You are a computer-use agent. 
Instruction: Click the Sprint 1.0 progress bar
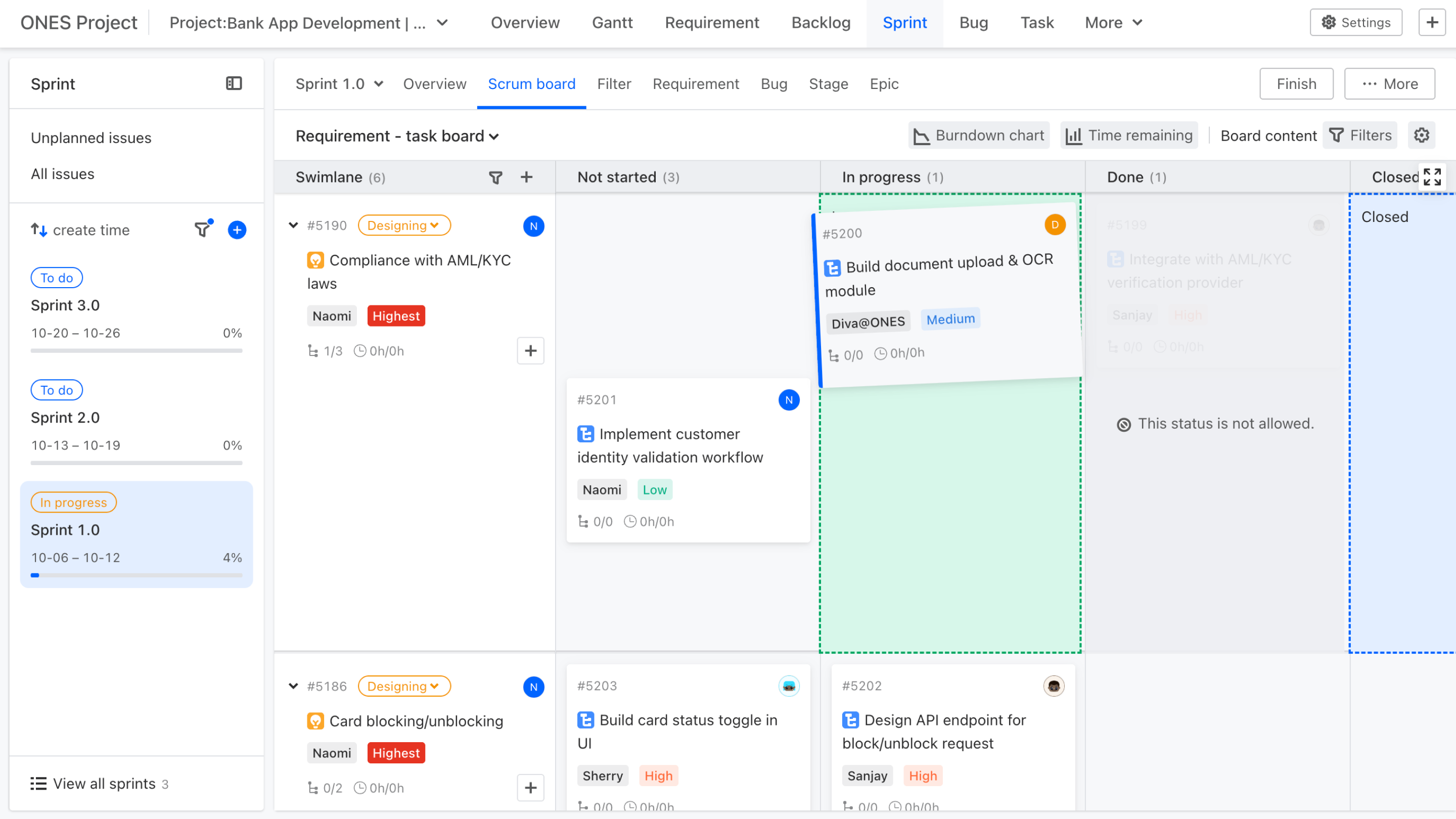[x=136, y=575]
